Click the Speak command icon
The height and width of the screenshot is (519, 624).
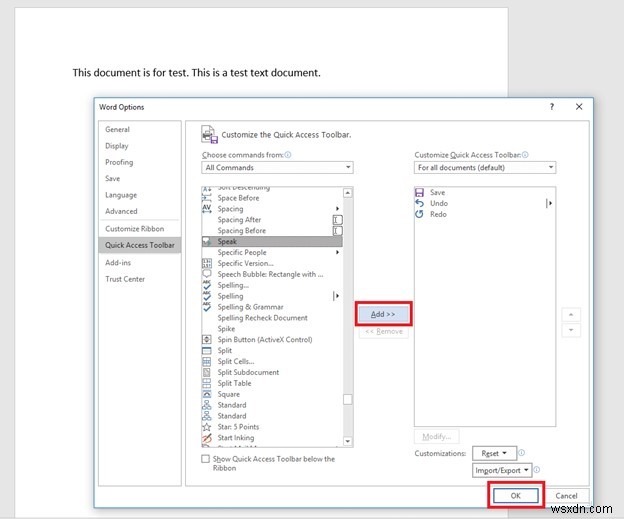[x=207, y=241]
